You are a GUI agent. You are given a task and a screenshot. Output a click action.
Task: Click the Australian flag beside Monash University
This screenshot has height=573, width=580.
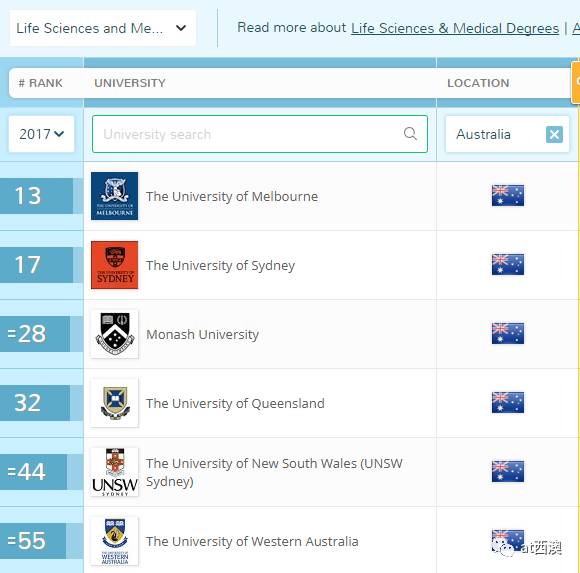click(508, 333)
